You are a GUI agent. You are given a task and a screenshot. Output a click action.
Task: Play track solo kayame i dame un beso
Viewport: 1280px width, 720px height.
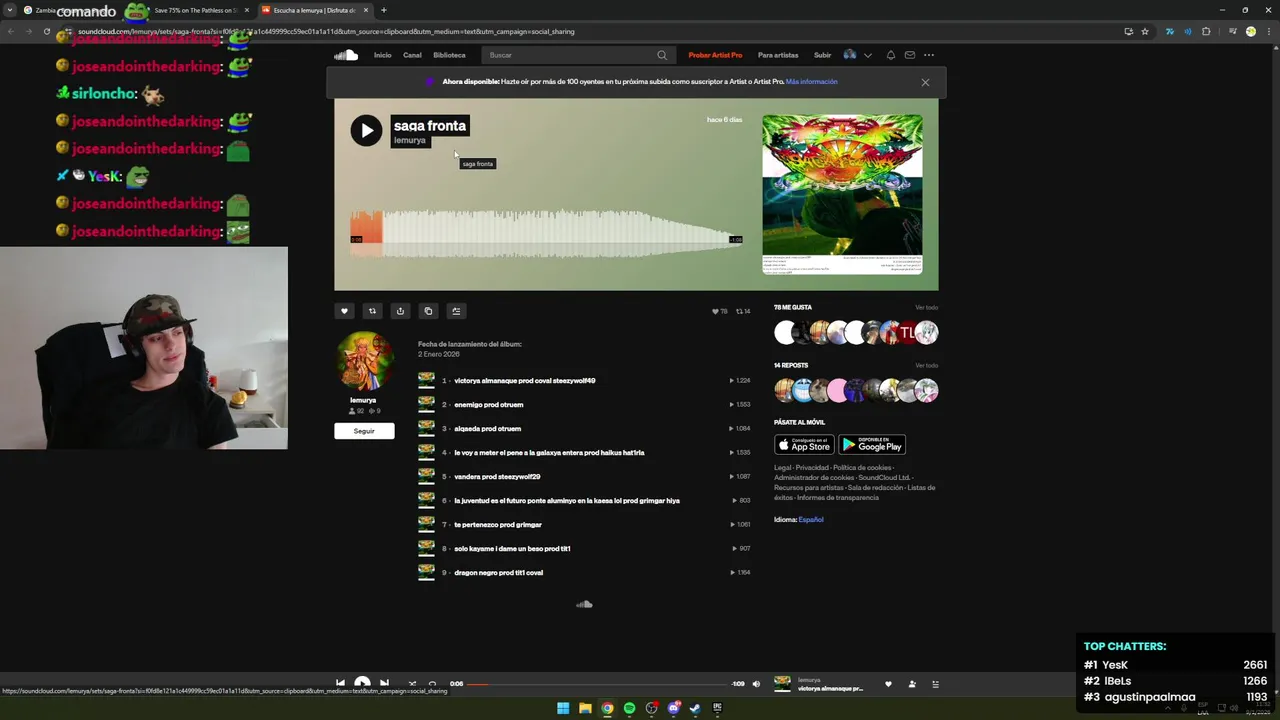coord(512,549)
